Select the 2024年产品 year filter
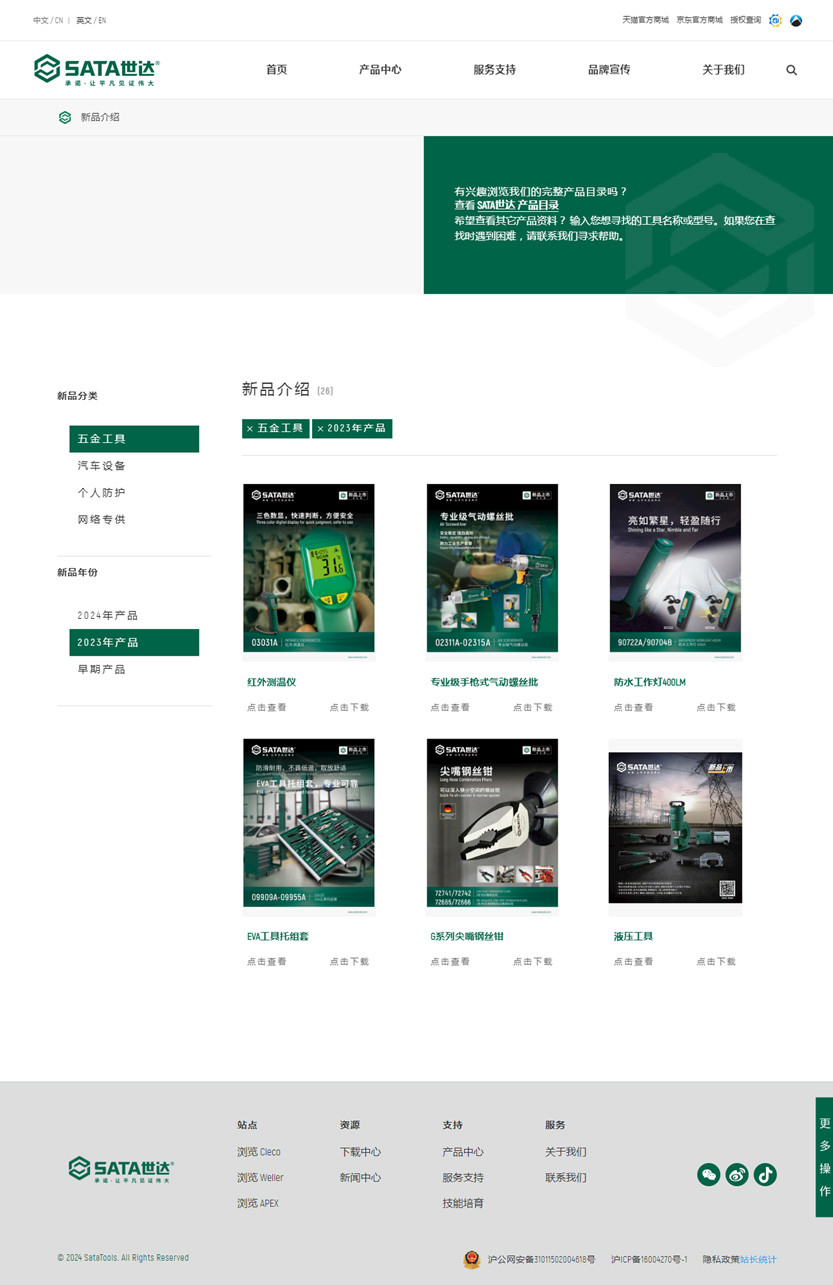Screen dimensions: 833x1285 pyautogui.click(x=108, y=615)
